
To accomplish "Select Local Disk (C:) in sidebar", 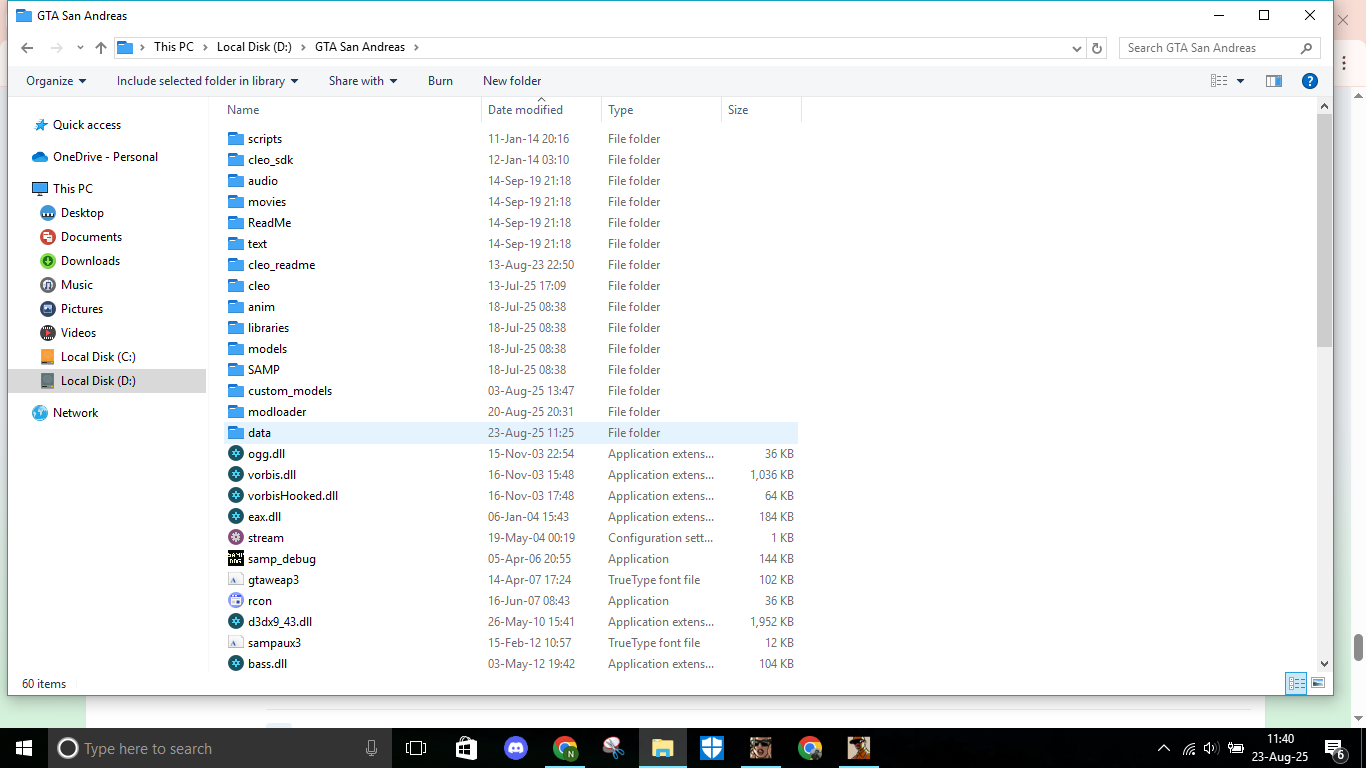I will [98, 357].
